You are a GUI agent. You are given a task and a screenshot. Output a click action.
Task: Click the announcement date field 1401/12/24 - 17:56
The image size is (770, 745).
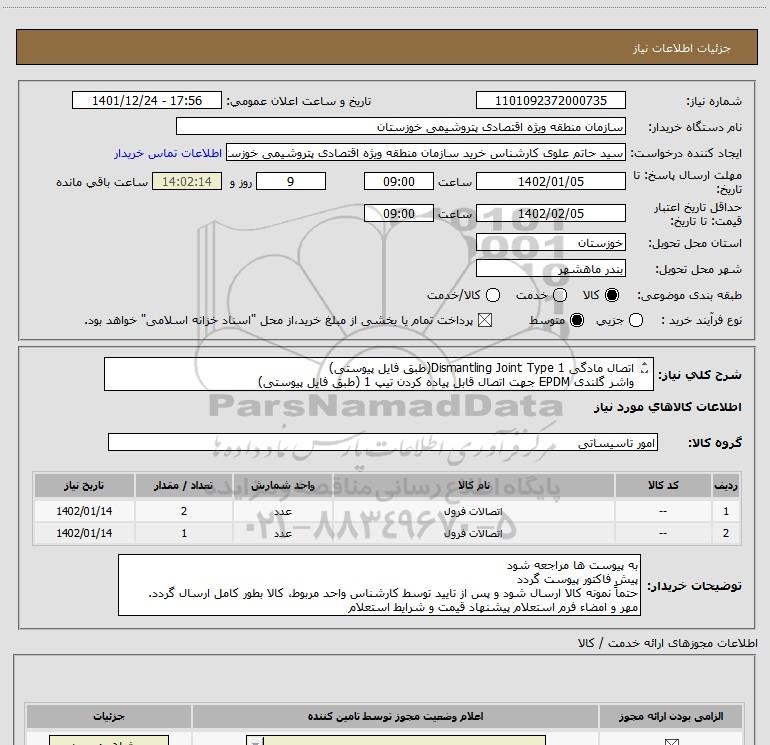click(147, 100)
